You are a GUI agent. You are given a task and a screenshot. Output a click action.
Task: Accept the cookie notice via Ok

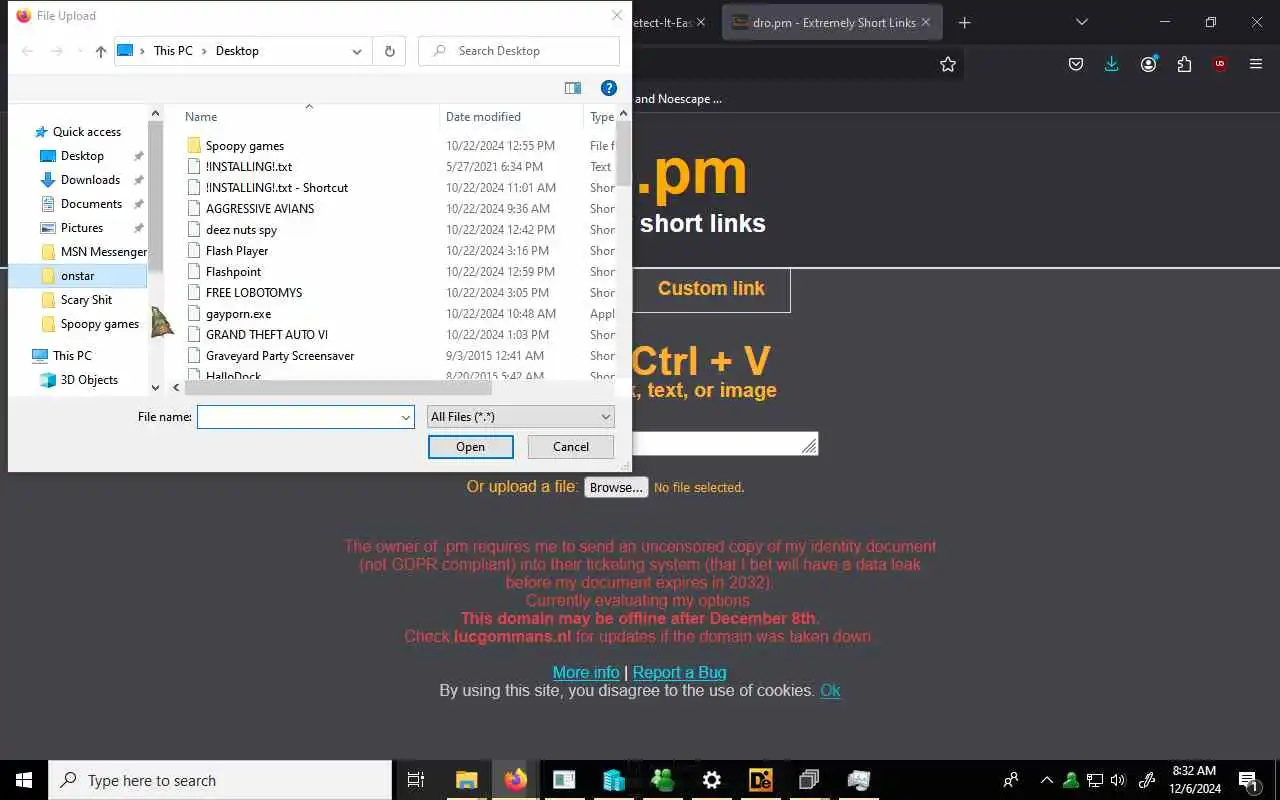[830, 690]
